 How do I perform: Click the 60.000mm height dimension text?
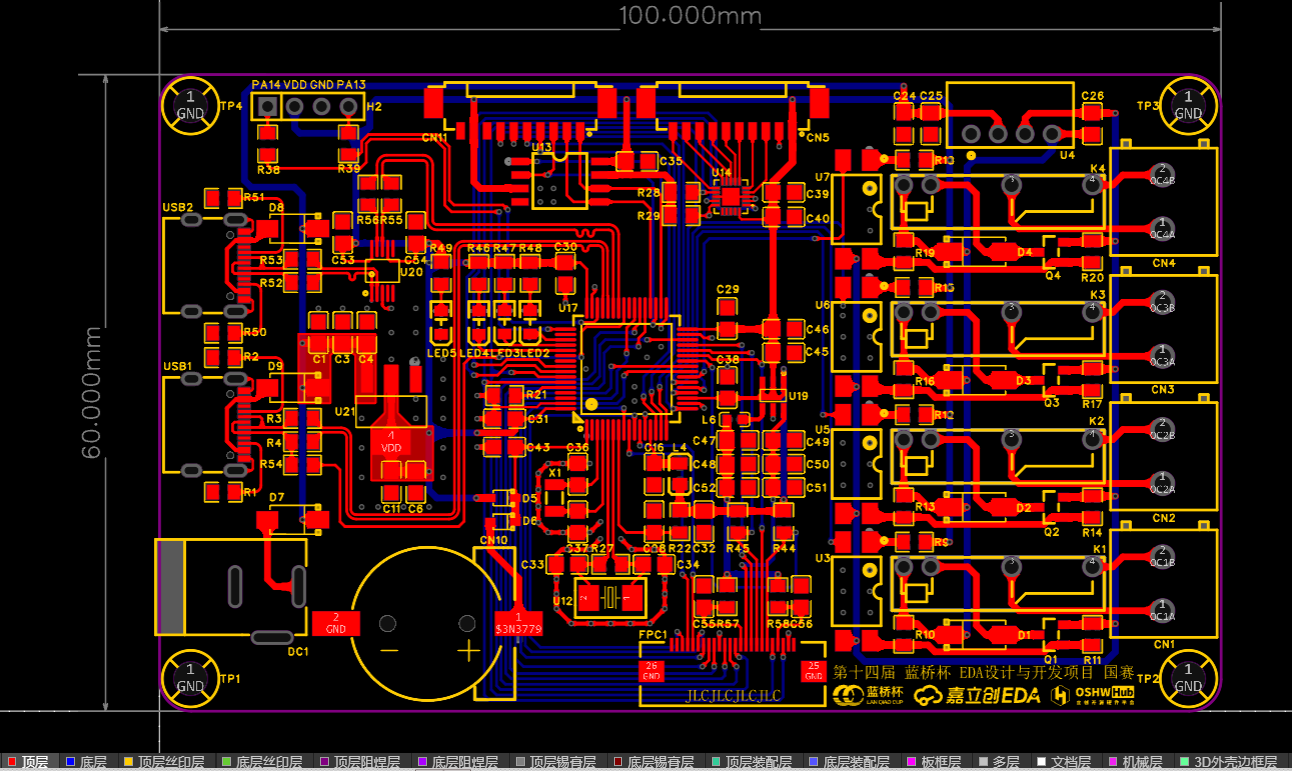93,392
